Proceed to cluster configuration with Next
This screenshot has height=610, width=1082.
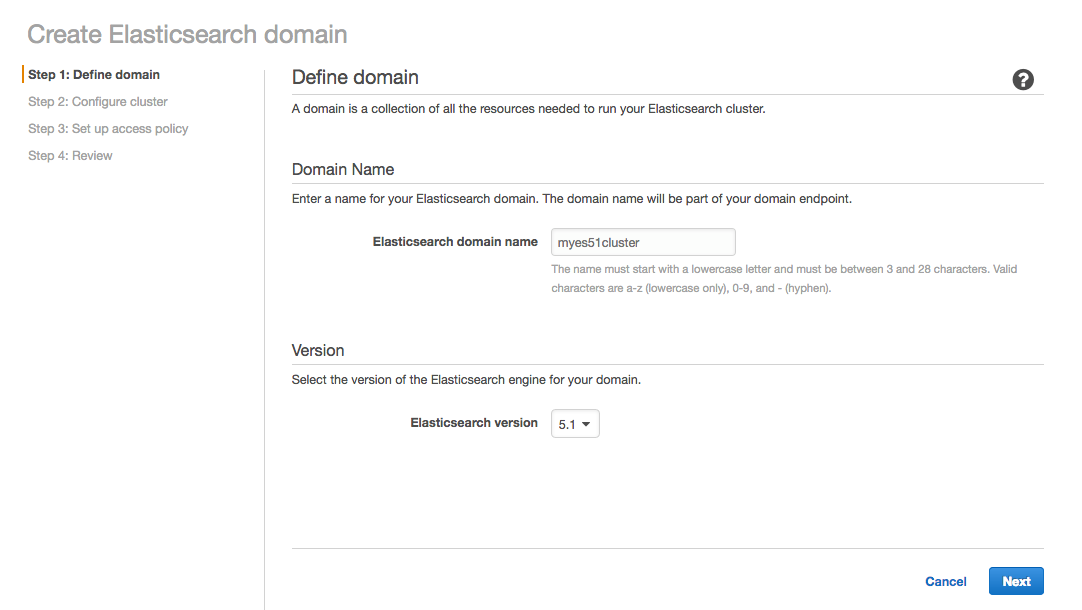click(1016, 581)
